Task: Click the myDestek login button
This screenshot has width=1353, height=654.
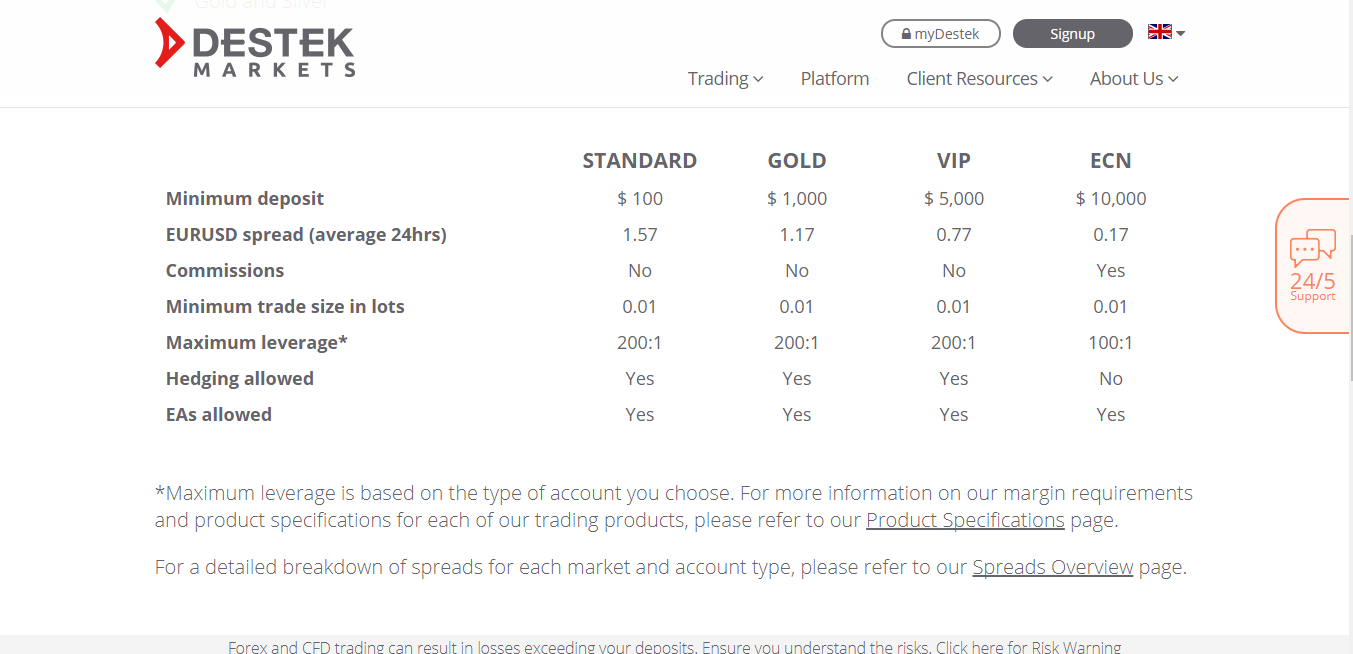Action: coord(940,33)
